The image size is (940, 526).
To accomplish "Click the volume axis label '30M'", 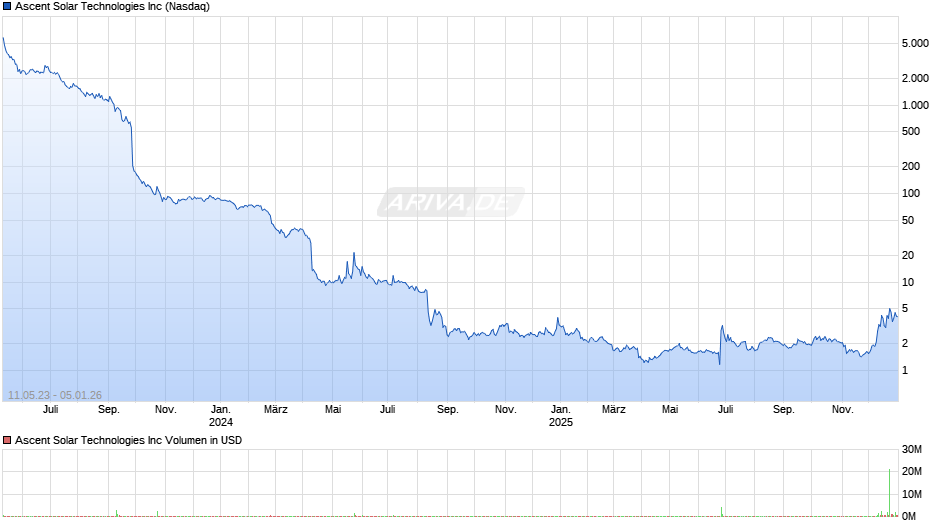I will [x=911, y=449].
